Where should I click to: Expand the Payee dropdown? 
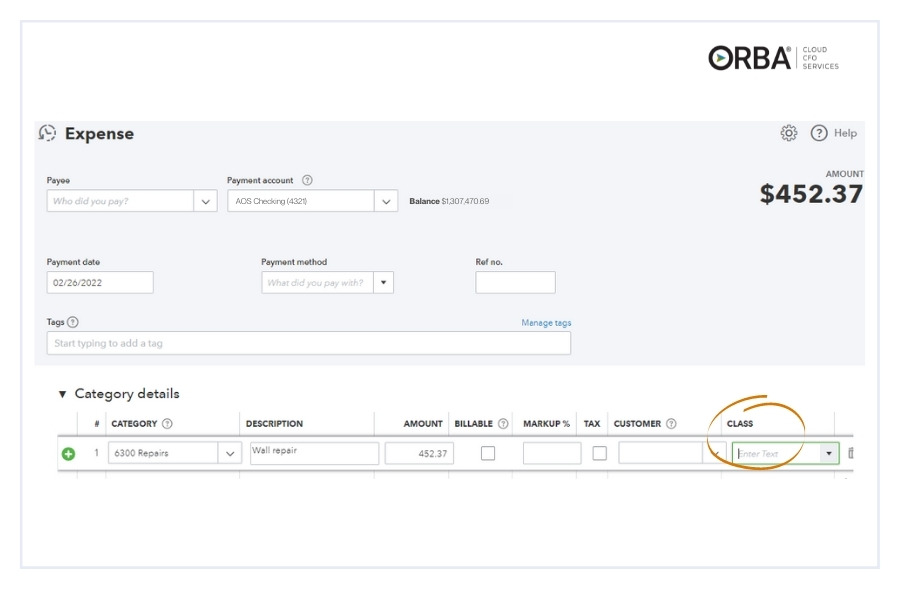[x=206, y=201]
